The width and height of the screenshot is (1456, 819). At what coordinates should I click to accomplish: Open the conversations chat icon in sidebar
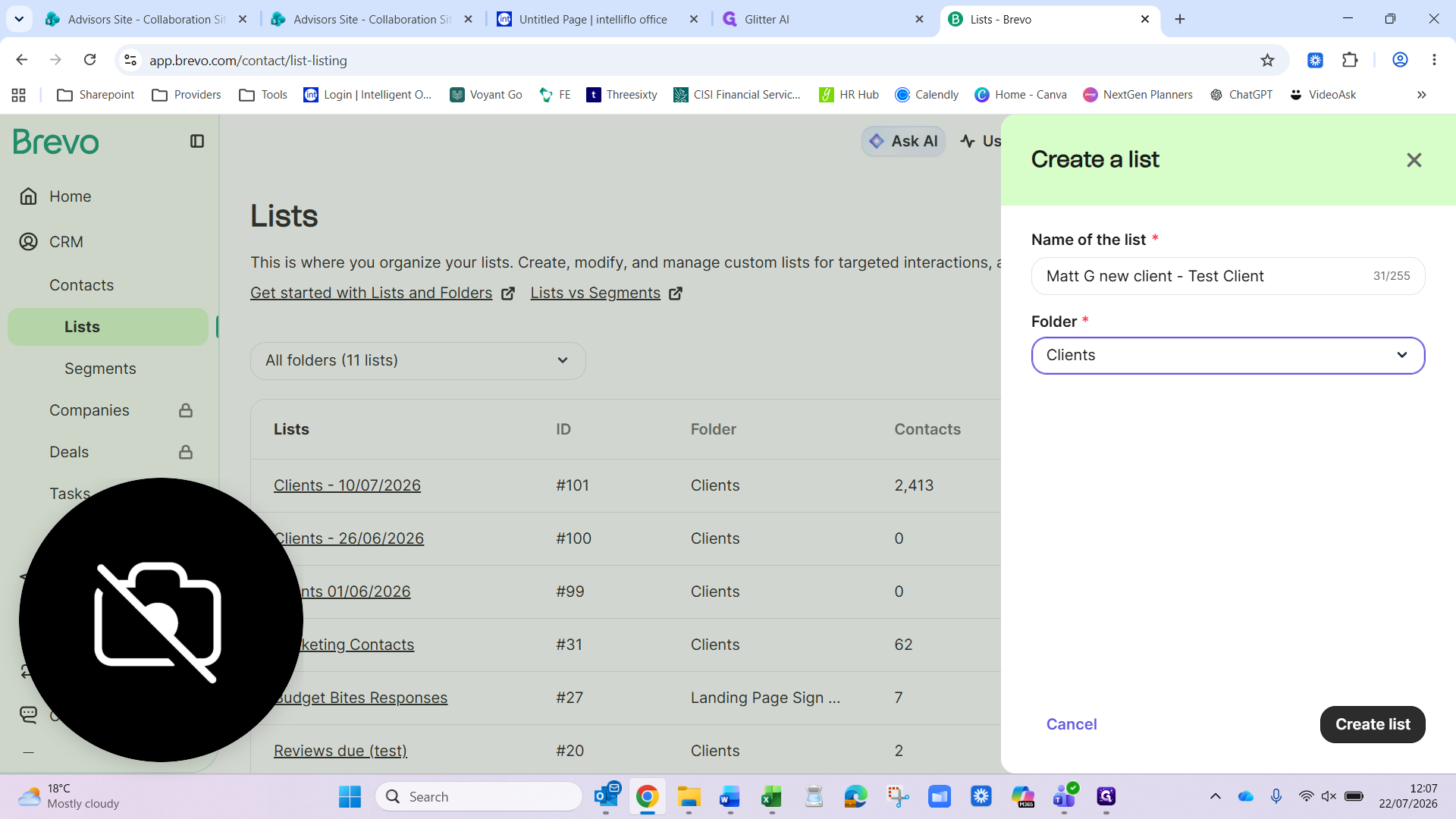click(29, 714)
